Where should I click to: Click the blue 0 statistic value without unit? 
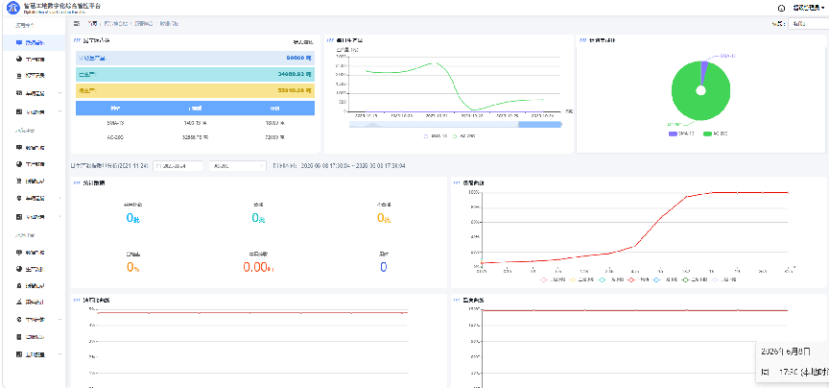coord(383,267)
